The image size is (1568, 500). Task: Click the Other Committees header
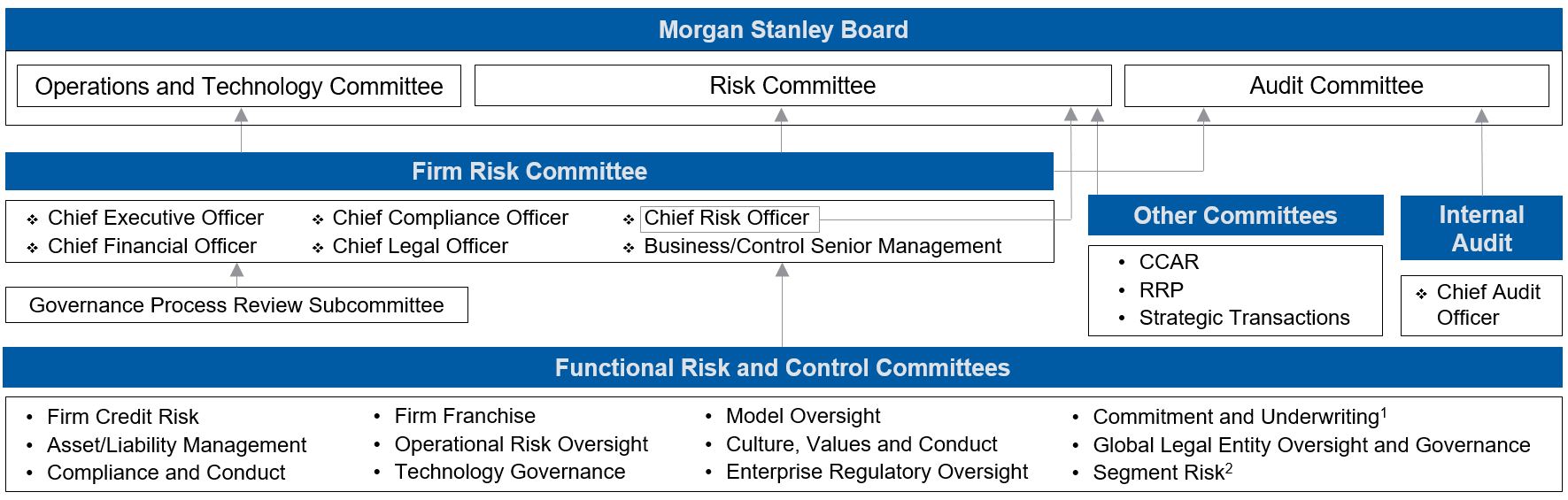[1235, 216]
